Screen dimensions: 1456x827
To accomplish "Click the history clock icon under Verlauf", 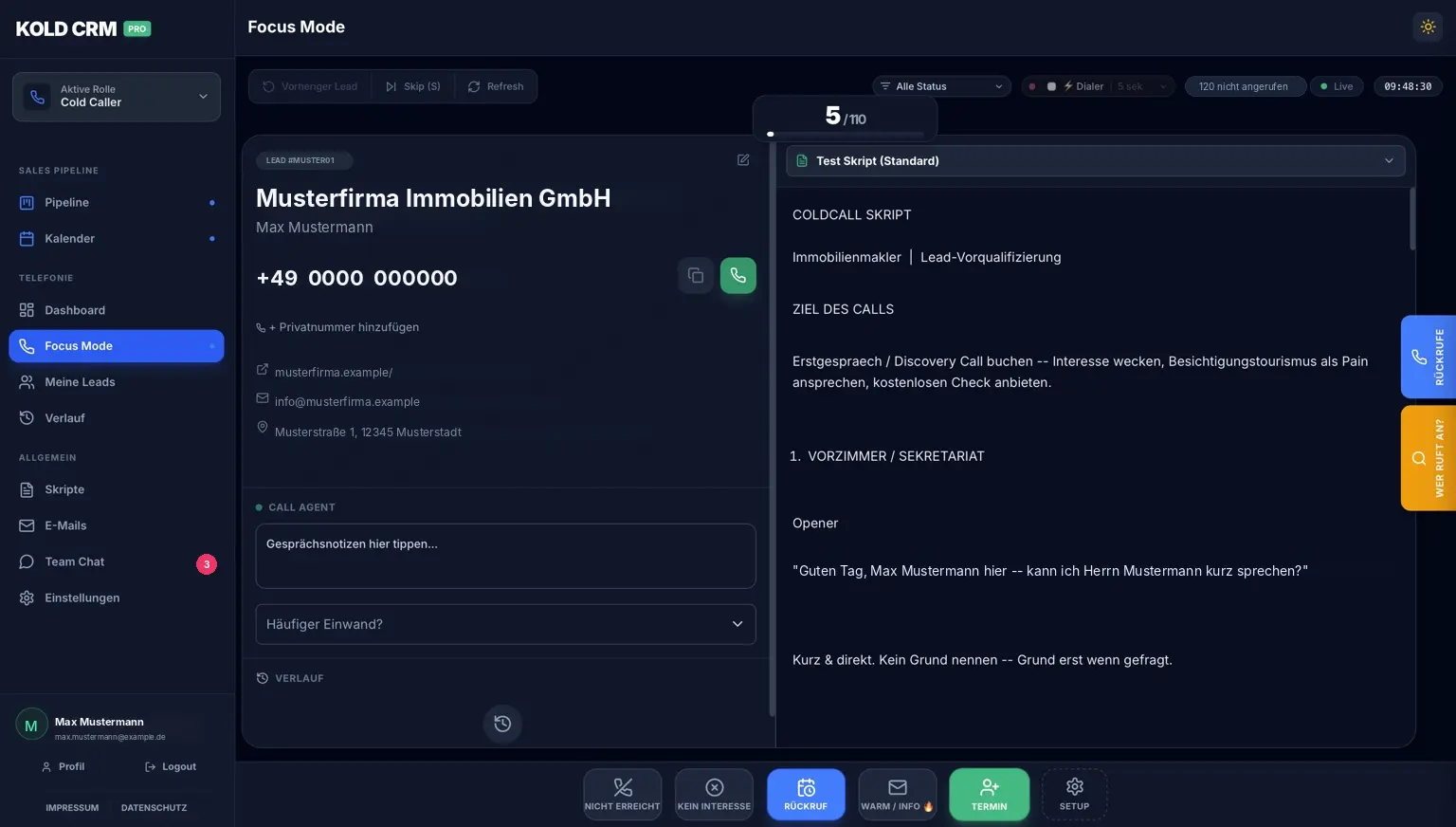I will coord(502,724).
